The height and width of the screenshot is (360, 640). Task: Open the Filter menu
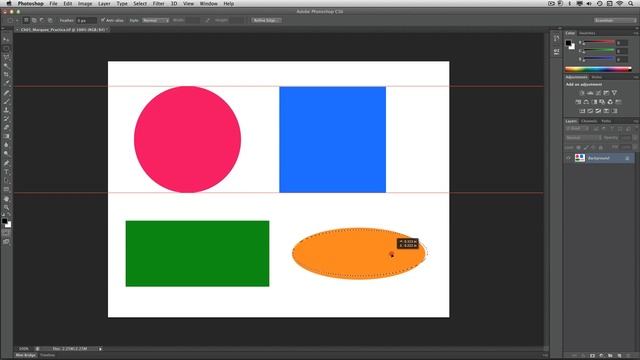(158, 4)
